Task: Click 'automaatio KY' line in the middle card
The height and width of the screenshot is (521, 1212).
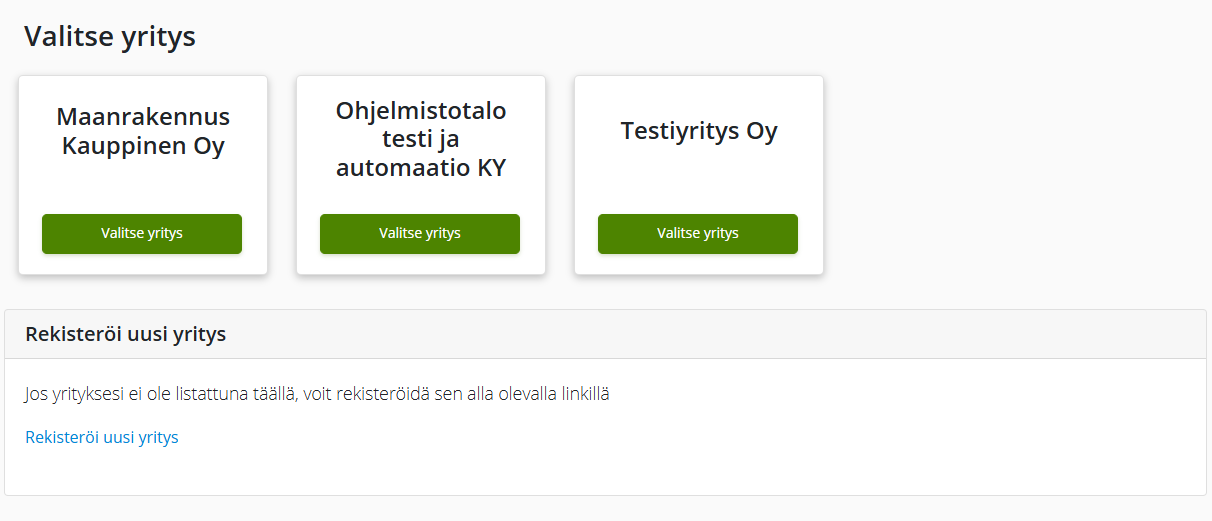Action: click(x=421, y=168)
